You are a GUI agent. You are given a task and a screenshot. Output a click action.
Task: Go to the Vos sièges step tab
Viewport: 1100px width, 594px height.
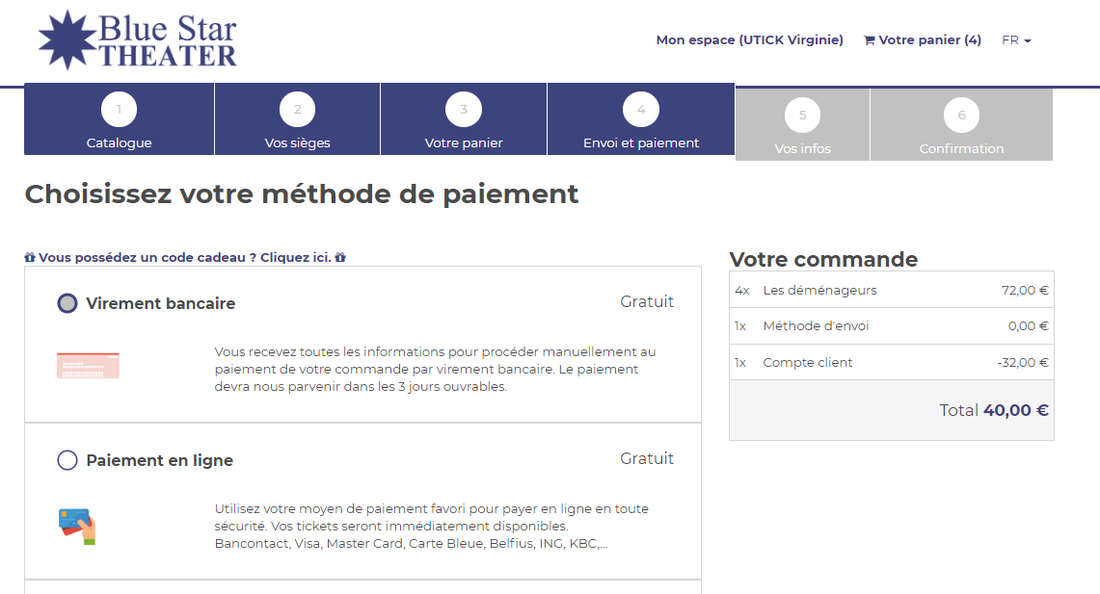click(297, 120)
